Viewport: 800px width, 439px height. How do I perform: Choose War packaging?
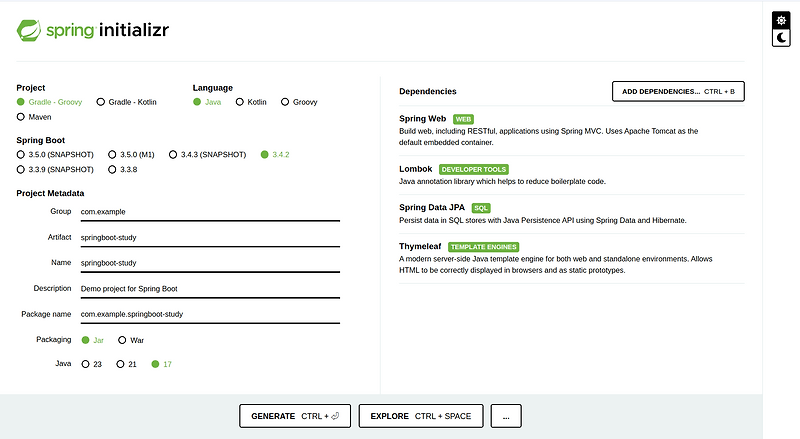pos(131,340)
